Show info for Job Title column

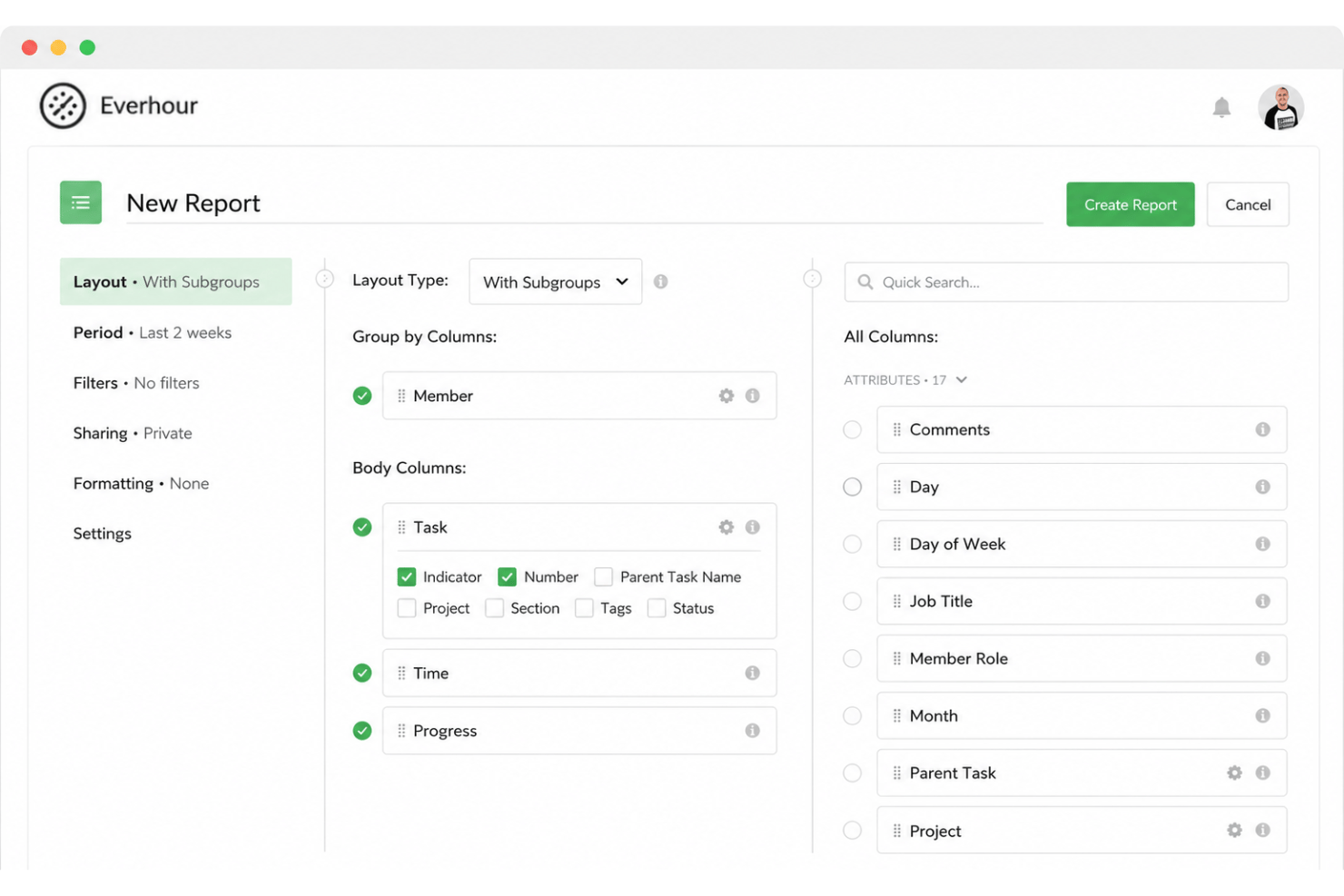1262,601
